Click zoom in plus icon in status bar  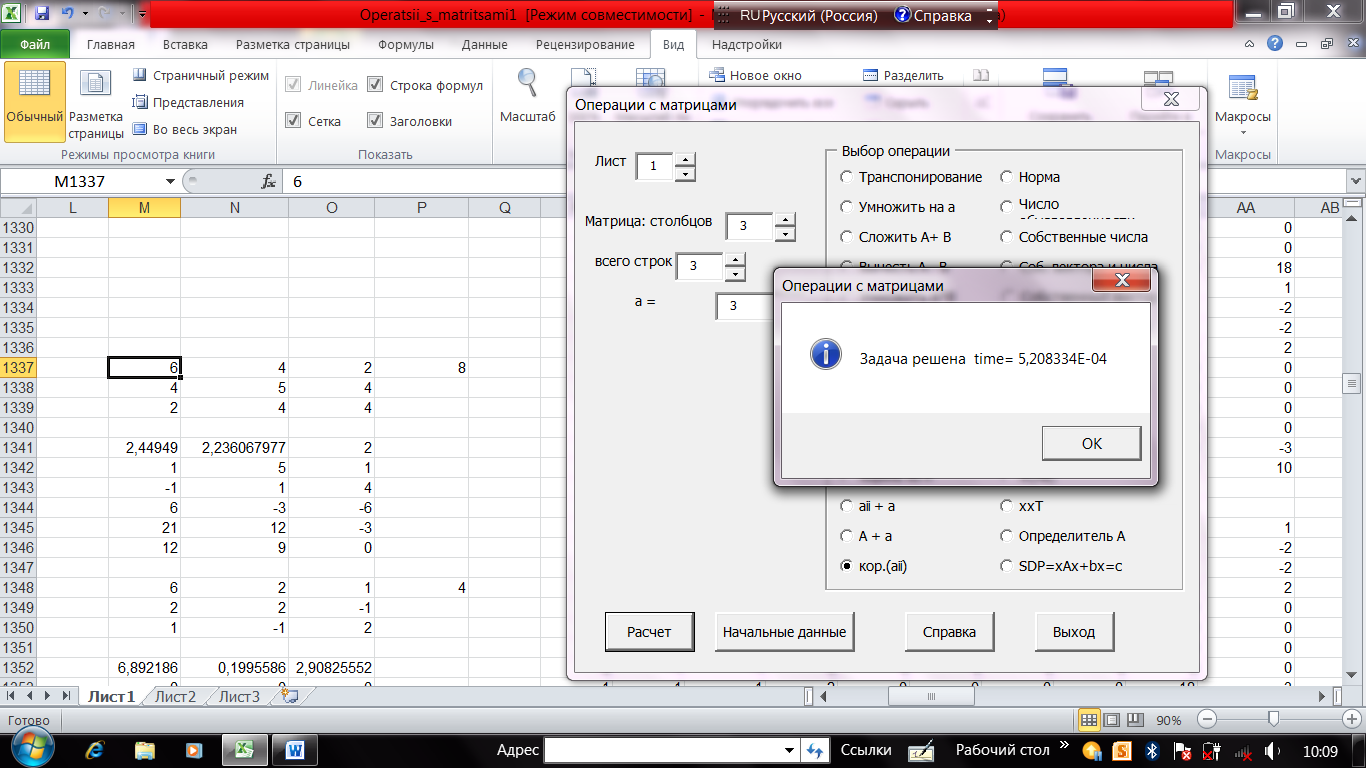[1351, 720]
